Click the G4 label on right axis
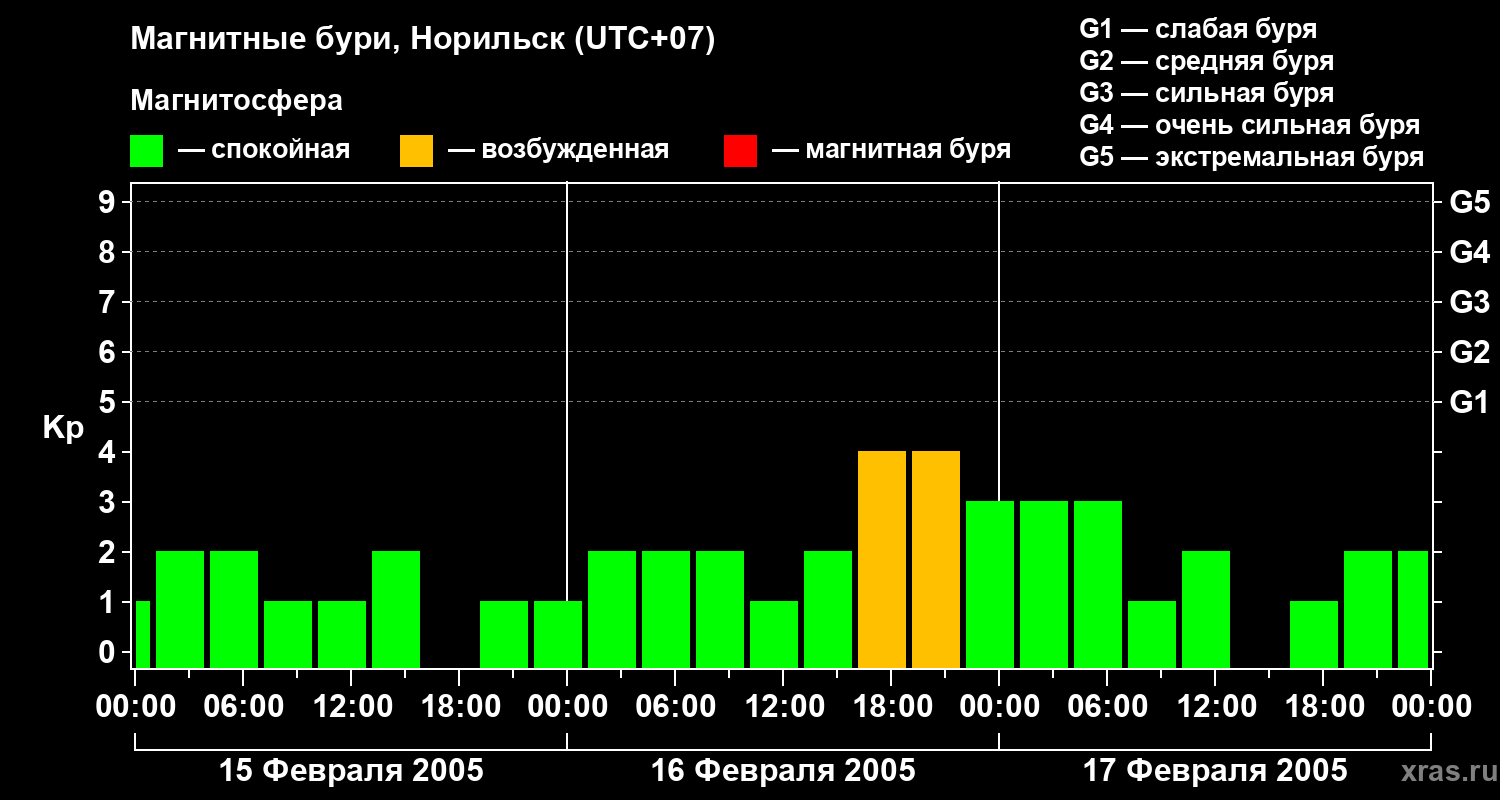Viewport: 1500px width, 800px height. click(1469, 252)
